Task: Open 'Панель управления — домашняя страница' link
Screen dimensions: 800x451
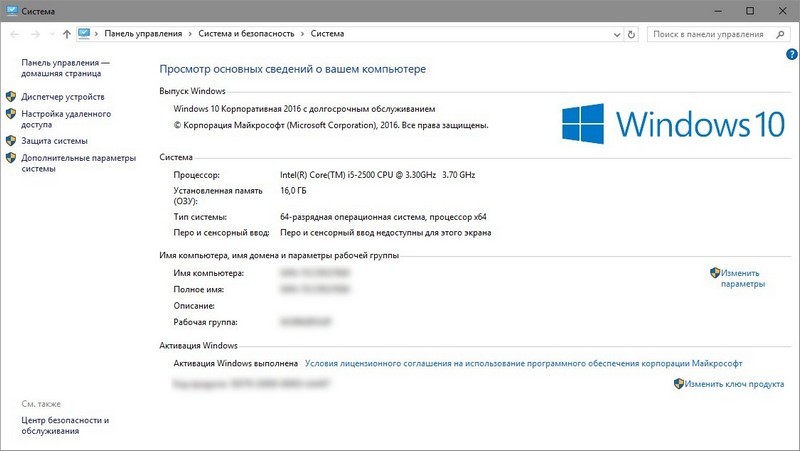Action: tap(65, 68)
